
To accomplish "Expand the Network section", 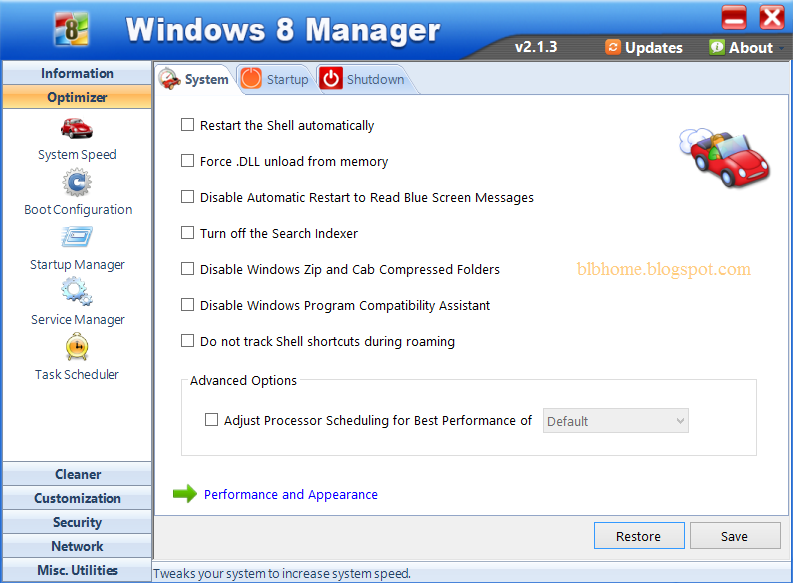I will pos(77,546).
